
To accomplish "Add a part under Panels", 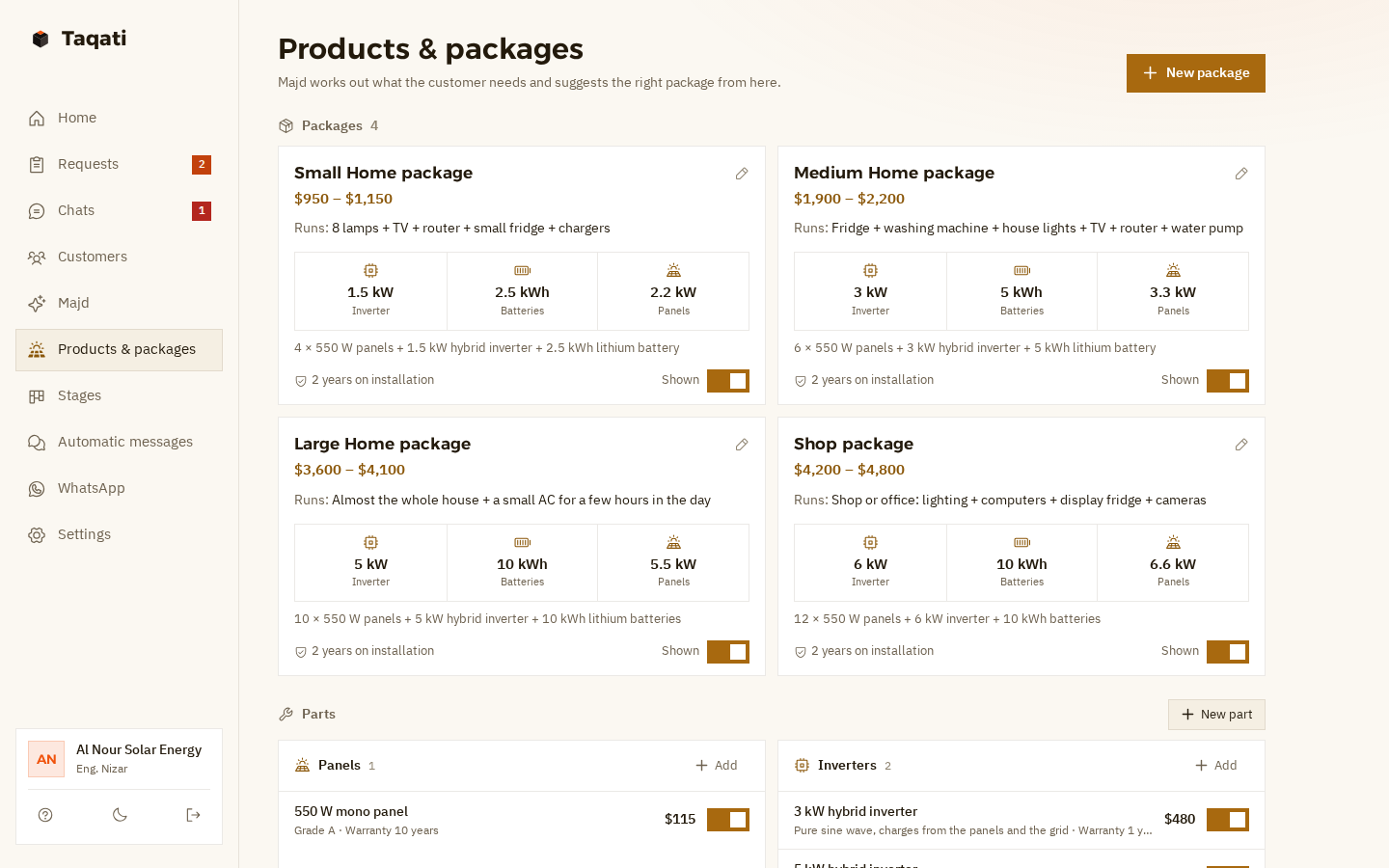I will click(x=717, y=766).
